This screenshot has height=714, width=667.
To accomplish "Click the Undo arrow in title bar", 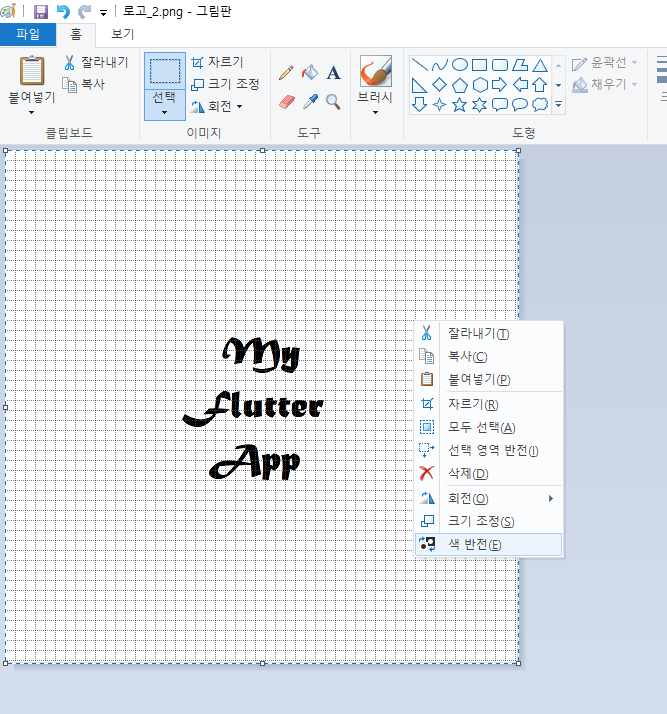I will click(63, 11).
